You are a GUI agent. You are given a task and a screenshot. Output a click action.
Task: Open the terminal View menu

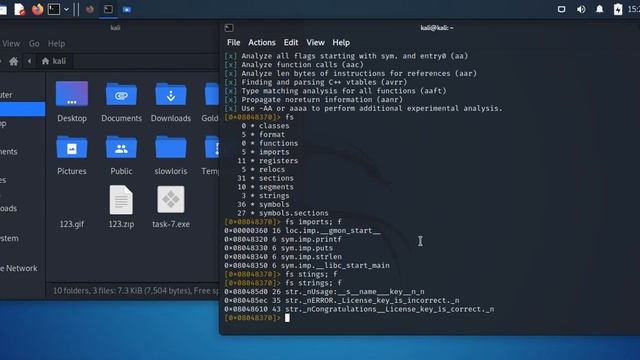(315, 42)
